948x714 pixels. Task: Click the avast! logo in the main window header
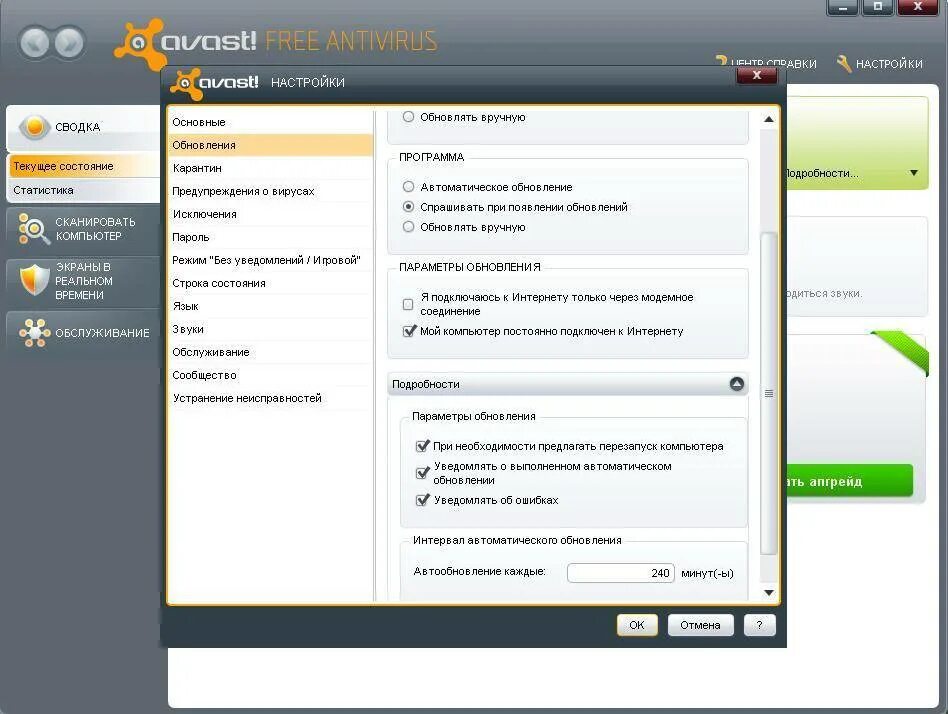185,42
